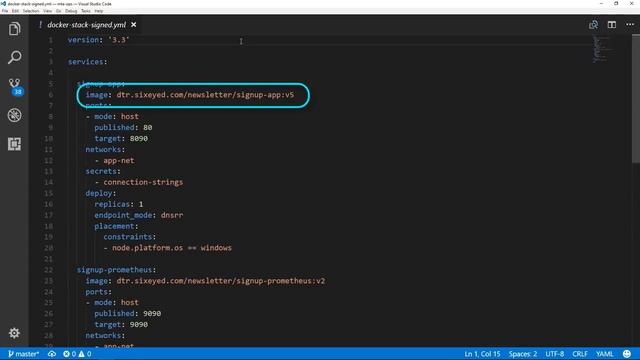The height and width of the screenshot is (360, 640).
Task: Open the Debug menu
Action: [x=71, y=11]
